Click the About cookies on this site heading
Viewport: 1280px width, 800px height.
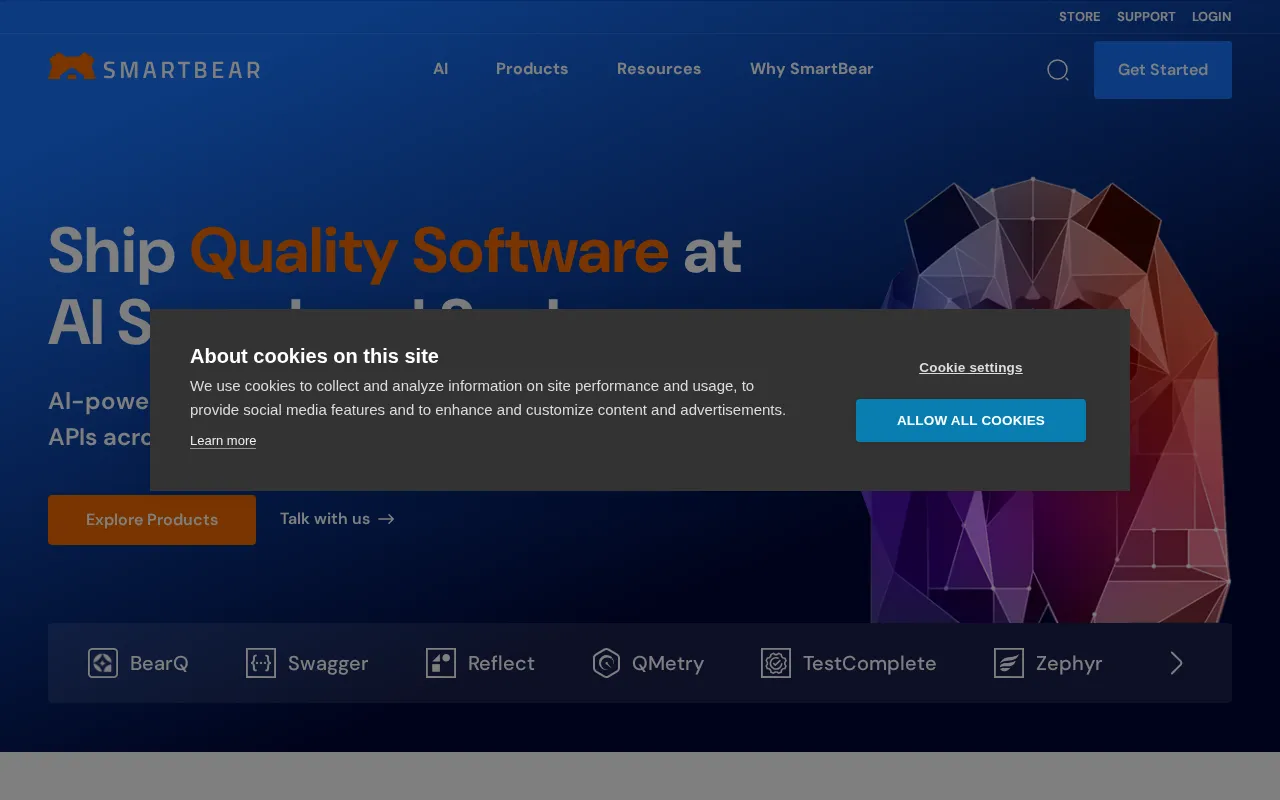tap(314, 356)
